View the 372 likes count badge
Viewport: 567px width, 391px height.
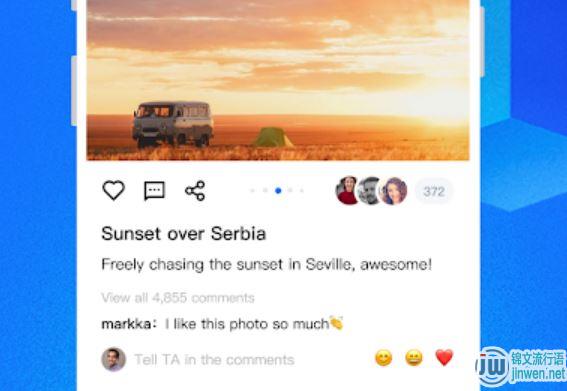click(434, 191)
